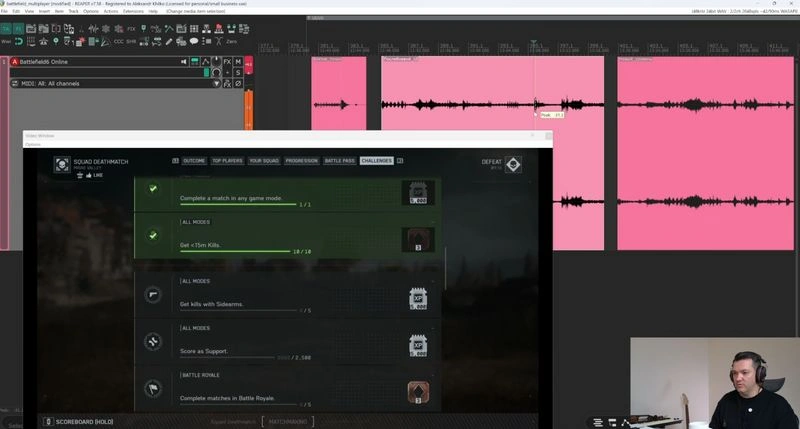
Task: Click the SHR toolbar button
Action: click(x=131, y=41)
